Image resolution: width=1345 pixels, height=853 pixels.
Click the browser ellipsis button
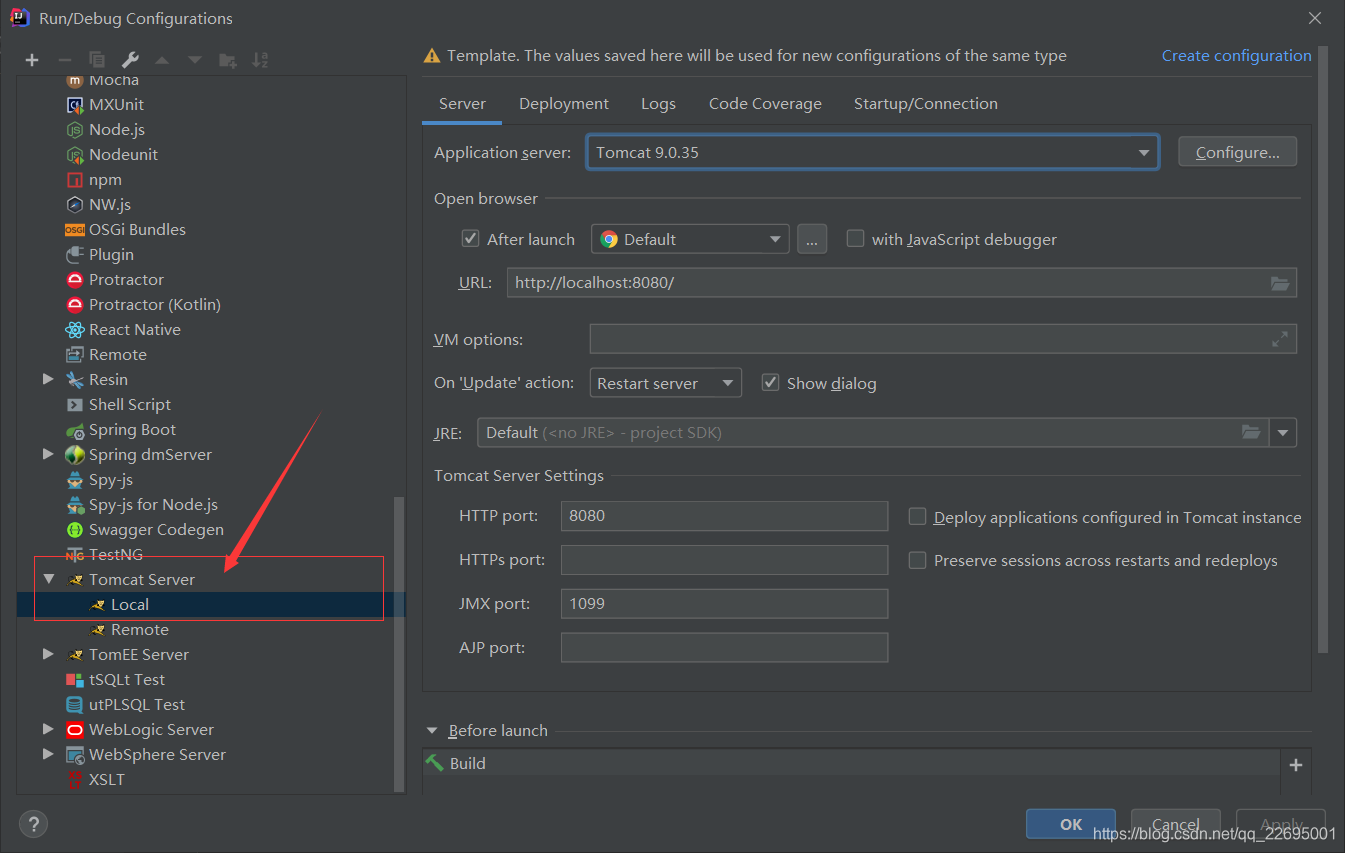812,239
